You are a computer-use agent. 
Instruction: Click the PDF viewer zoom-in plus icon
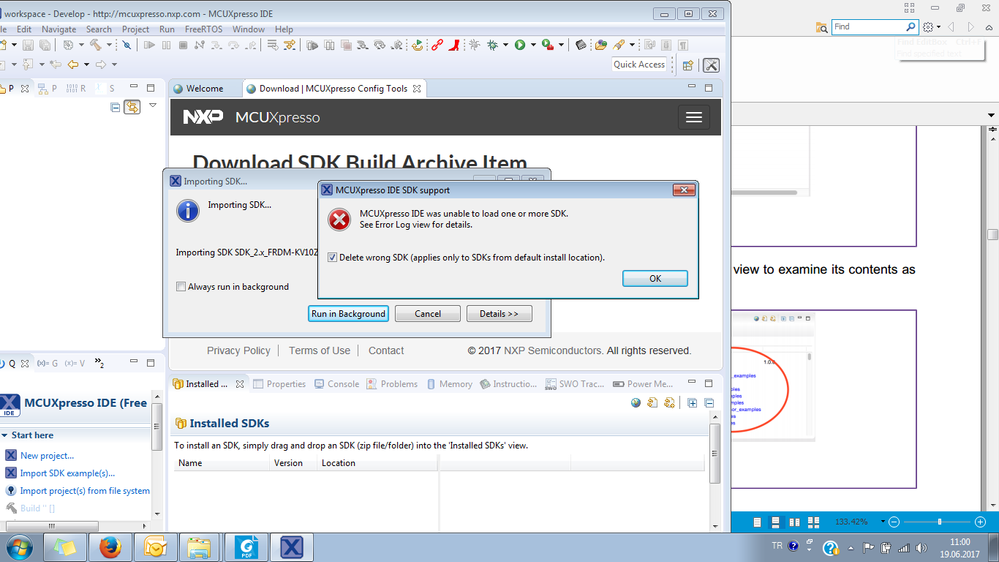pyautogui.click(x=981, y=522)
